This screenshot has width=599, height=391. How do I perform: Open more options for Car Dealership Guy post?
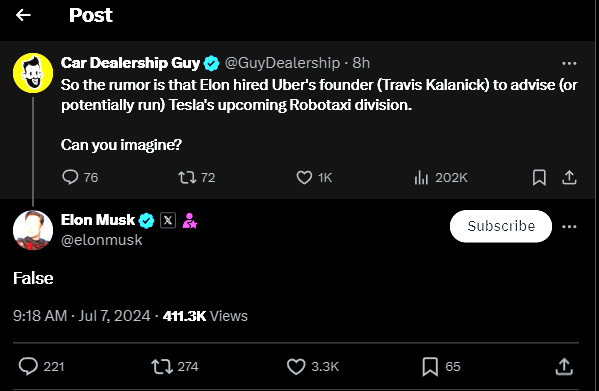click(x=569, y=63)
